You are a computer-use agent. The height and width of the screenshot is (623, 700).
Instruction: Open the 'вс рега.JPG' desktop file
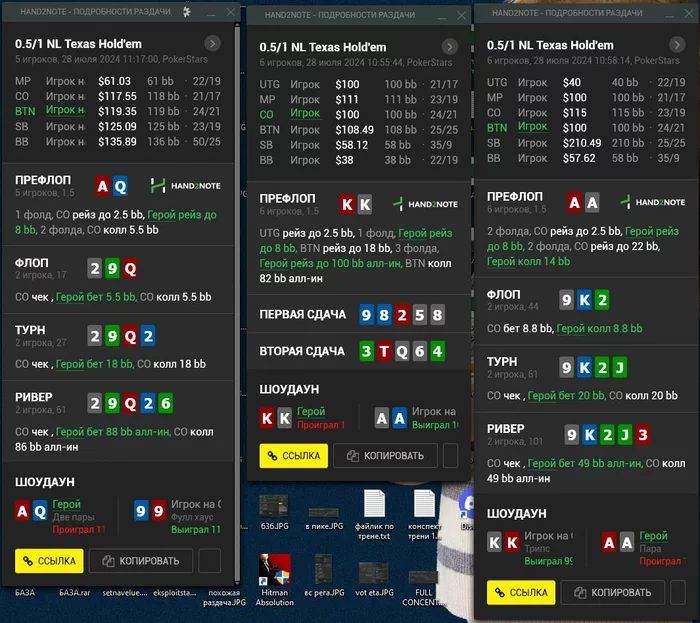pyautogui.click(x=324, y=576)
